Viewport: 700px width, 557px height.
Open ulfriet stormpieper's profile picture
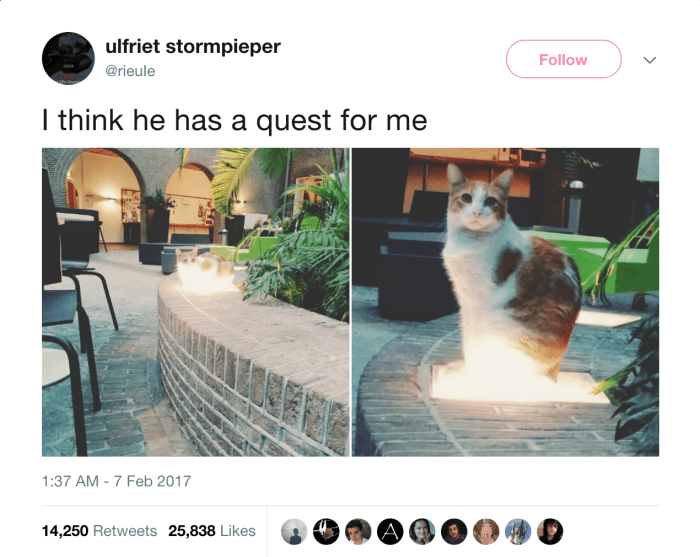(x=68, y=58)
